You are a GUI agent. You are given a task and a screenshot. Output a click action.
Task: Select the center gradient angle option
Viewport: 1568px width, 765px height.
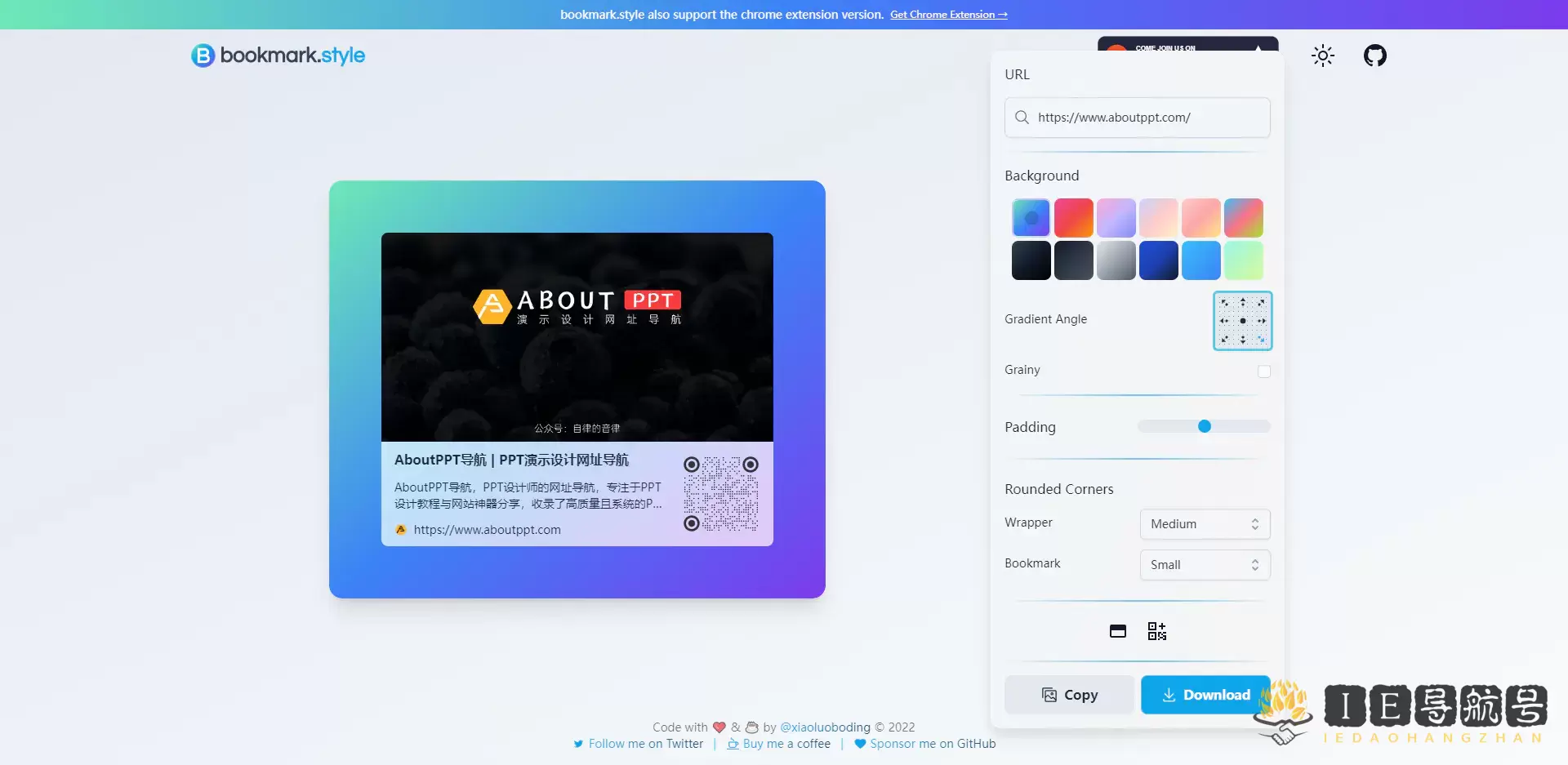click(1242, 321)
